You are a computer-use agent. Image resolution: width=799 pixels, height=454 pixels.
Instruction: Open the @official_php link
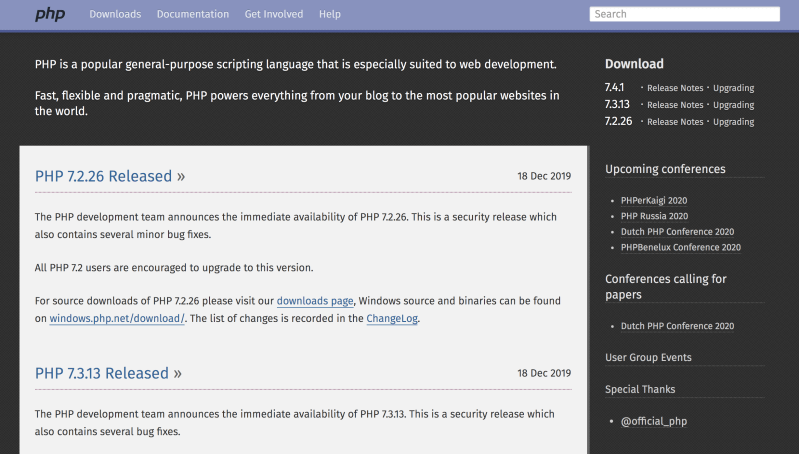coord(654,421)
